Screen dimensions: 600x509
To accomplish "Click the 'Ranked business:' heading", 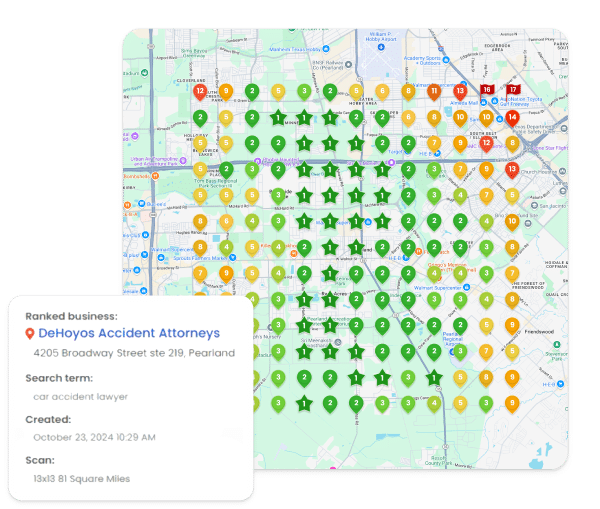I will click(x=72, y=316).
